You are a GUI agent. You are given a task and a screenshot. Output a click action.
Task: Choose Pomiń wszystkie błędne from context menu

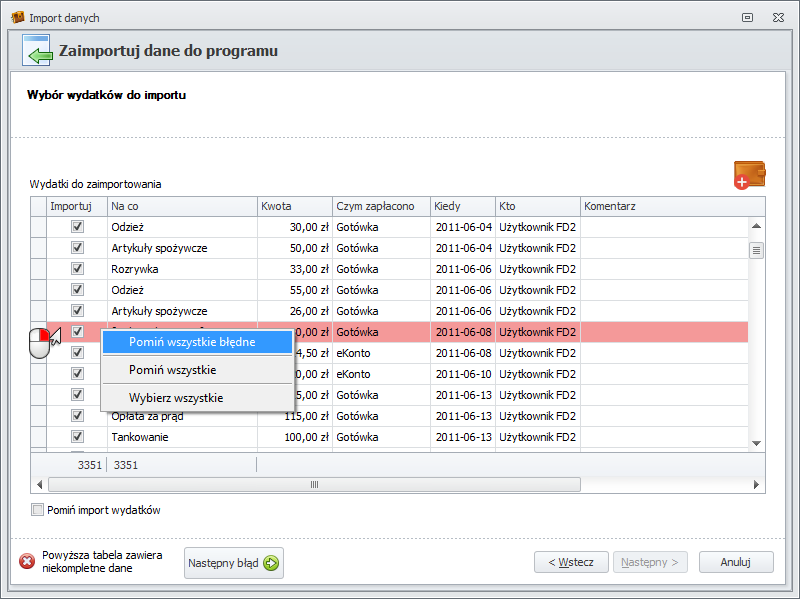click(x=192, y=342)
